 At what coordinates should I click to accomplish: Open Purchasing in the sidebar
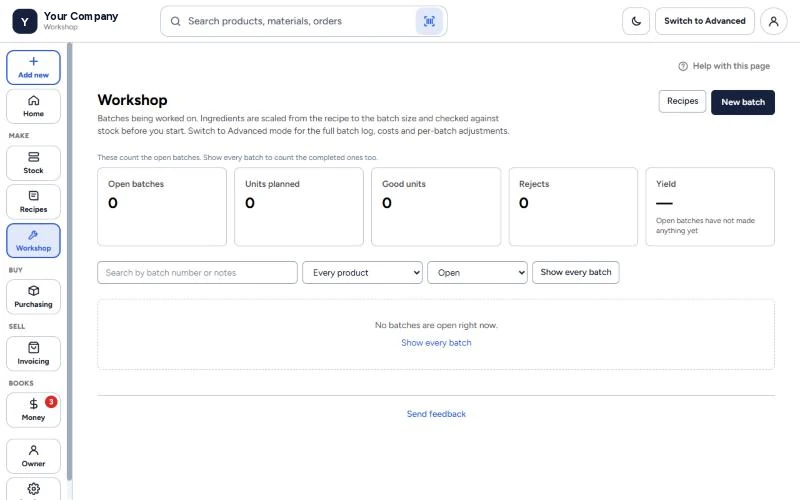tap(33, 297)
